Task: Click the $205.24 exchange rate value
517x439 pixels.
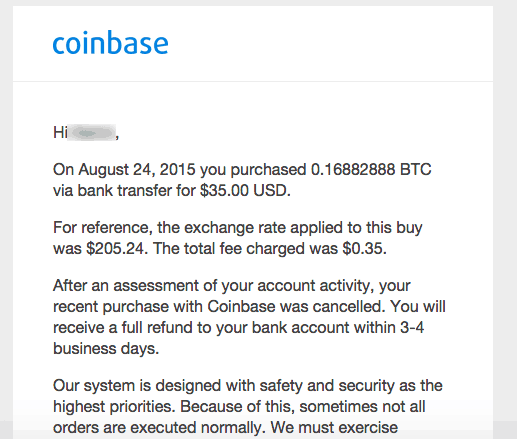Action: pos(115,248)
